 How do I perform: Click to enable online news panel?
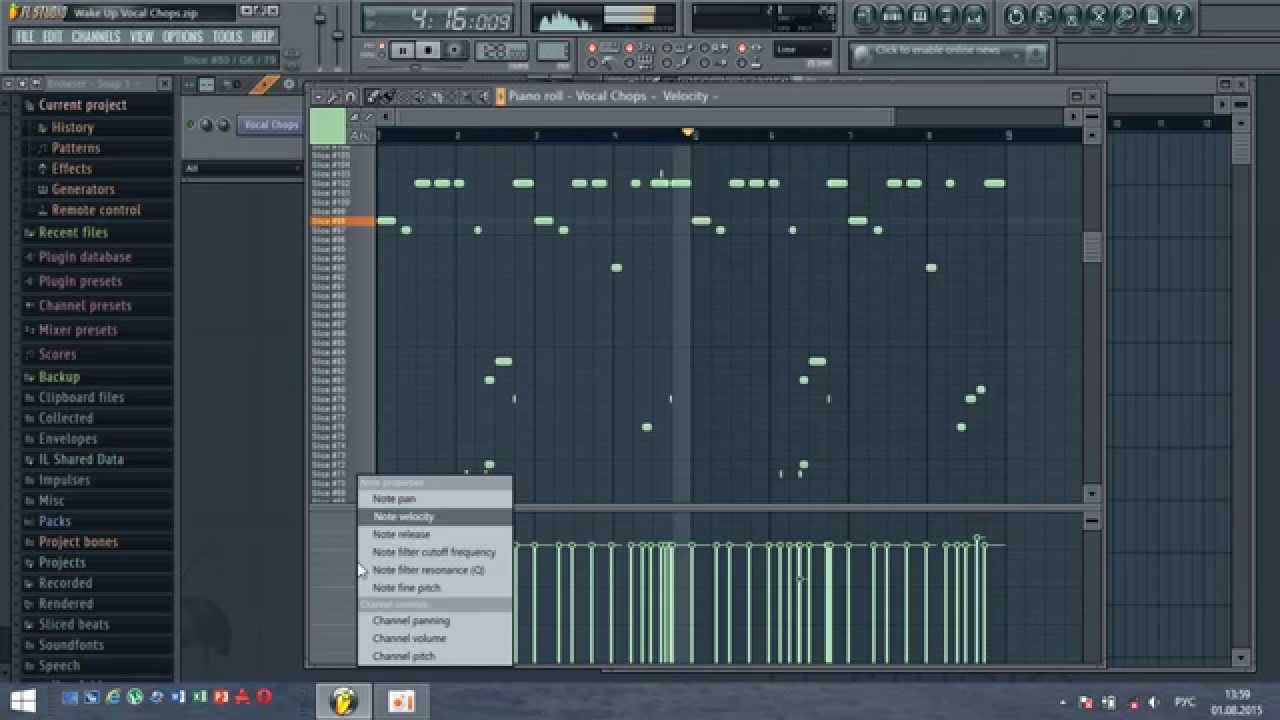949,53
